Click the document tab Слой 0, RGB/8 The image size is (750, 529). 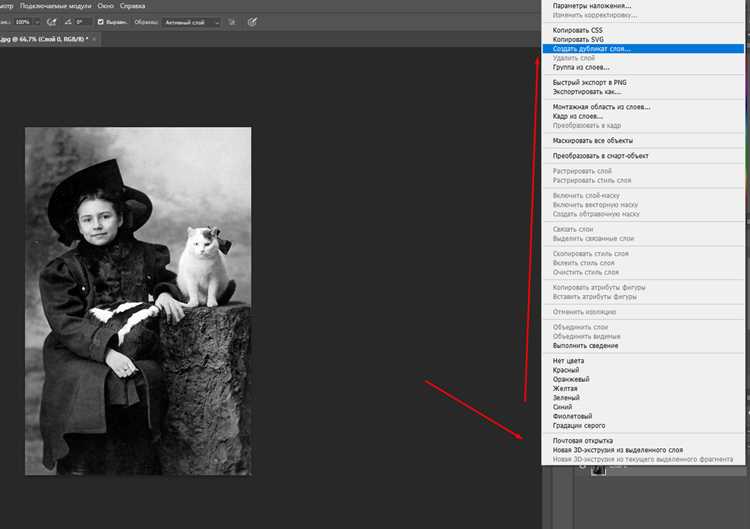(x=44, y=39)
